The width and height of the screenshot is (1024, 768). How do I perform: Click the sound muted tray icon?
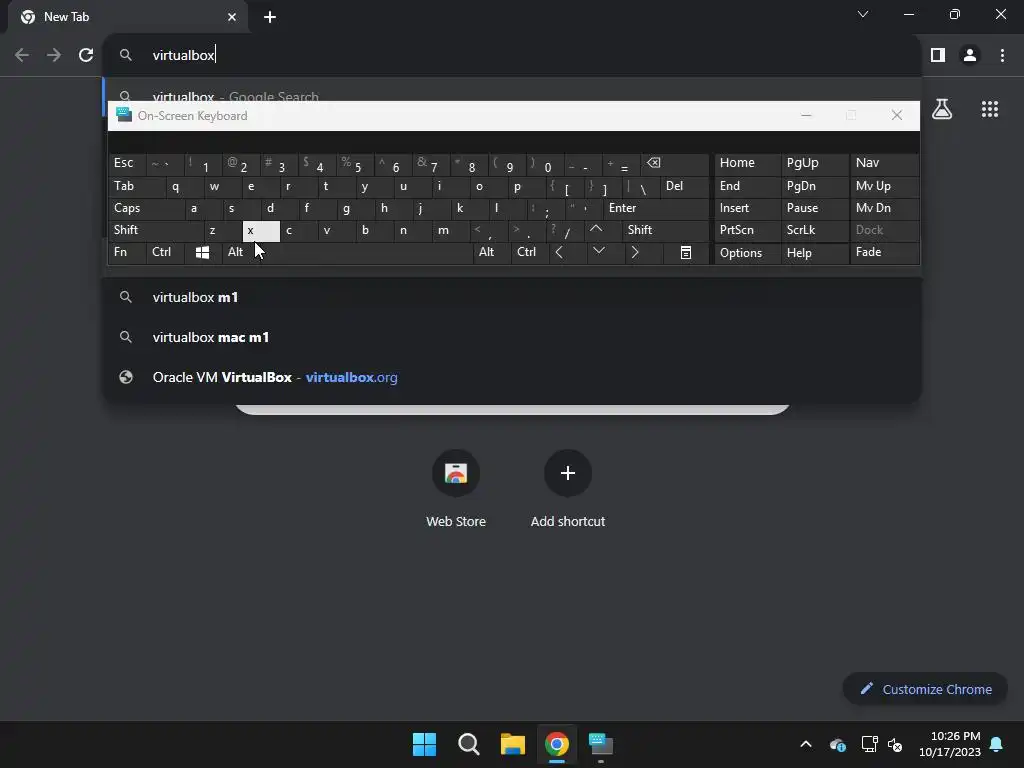pyautogui.click(x=895, y=744)
